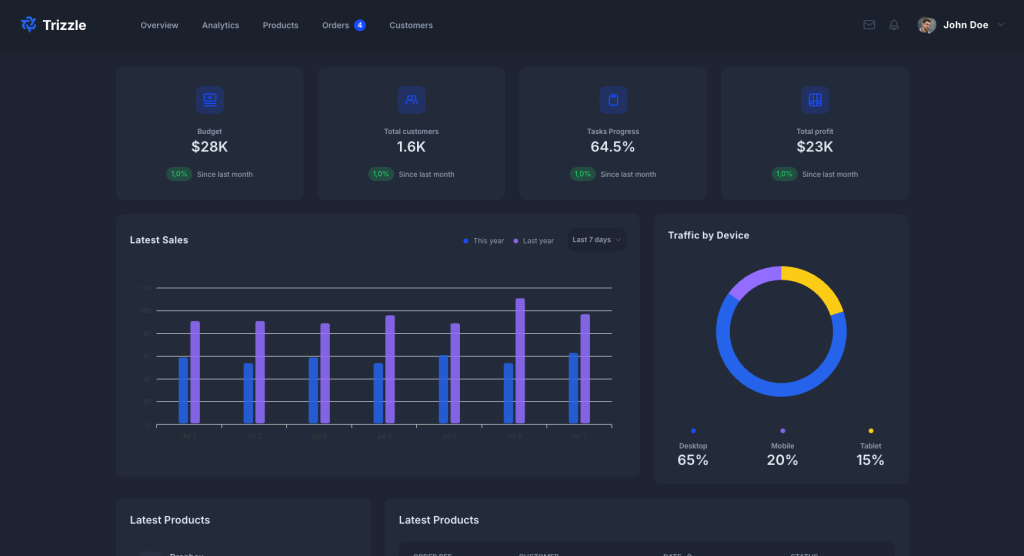
Task: Toggle the This year legend series
Action: tap(484, 241)
